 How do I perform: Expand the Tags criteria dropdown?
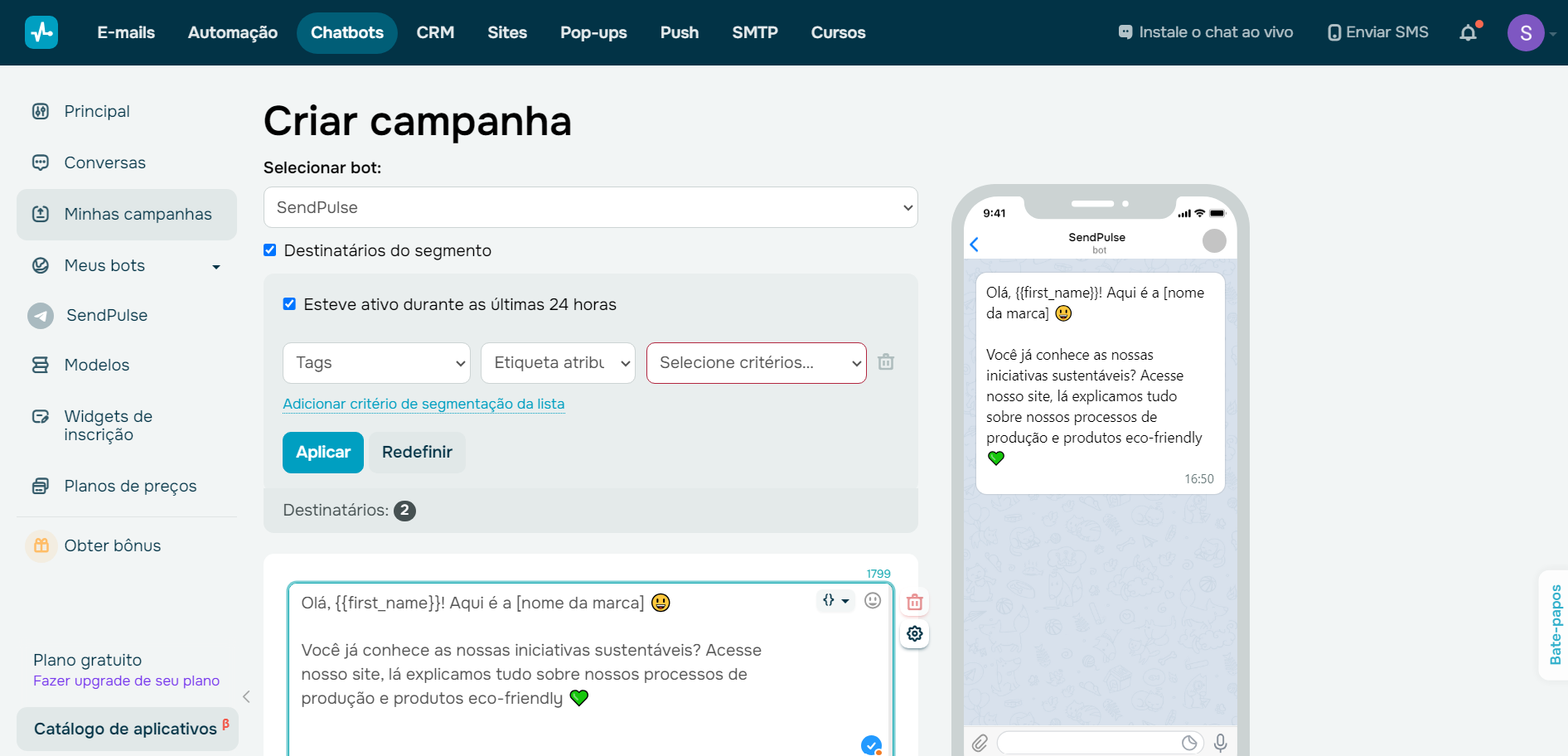point(376,363)
